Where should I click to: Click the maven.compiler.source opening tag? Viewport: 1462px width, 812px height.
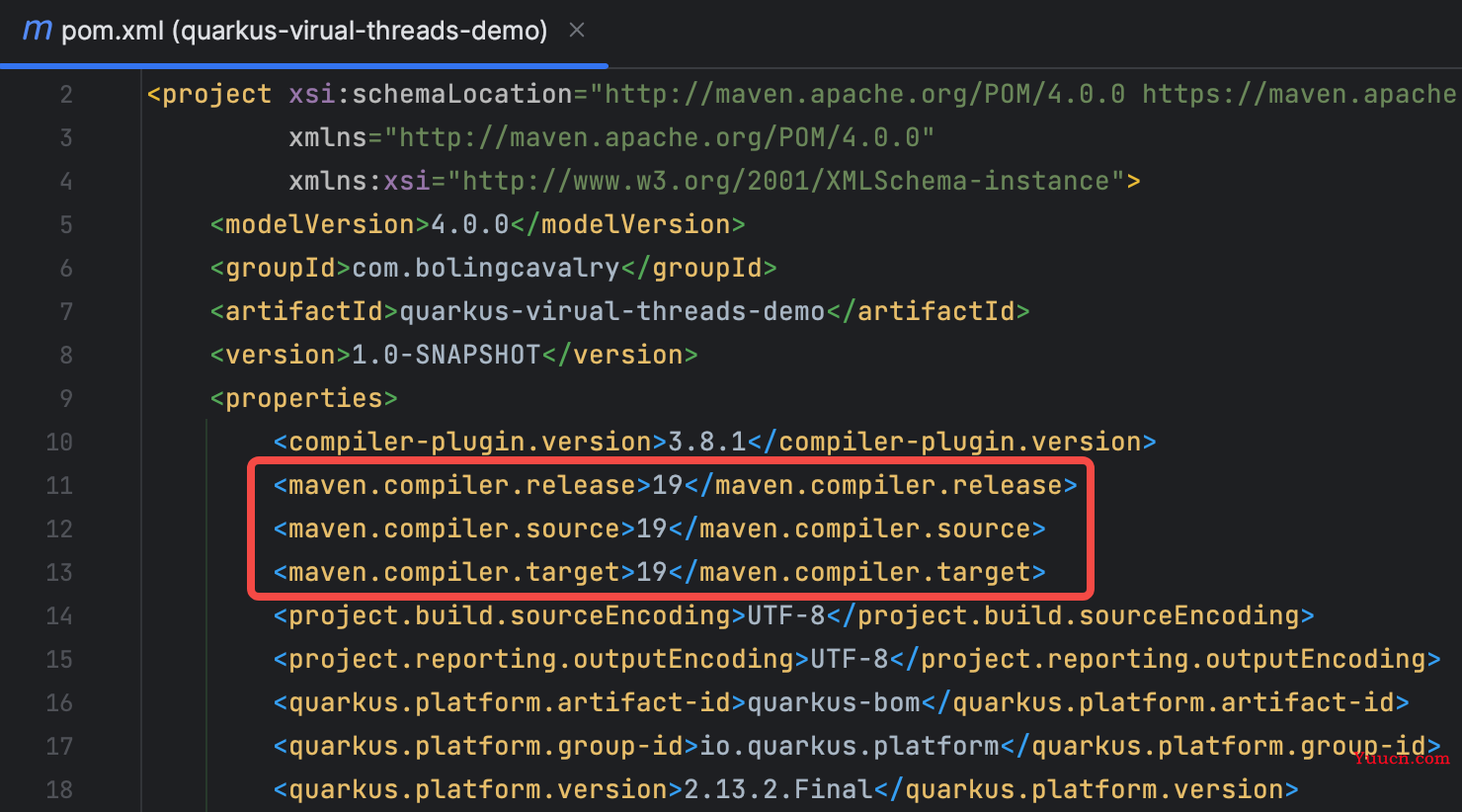point(454,528)
